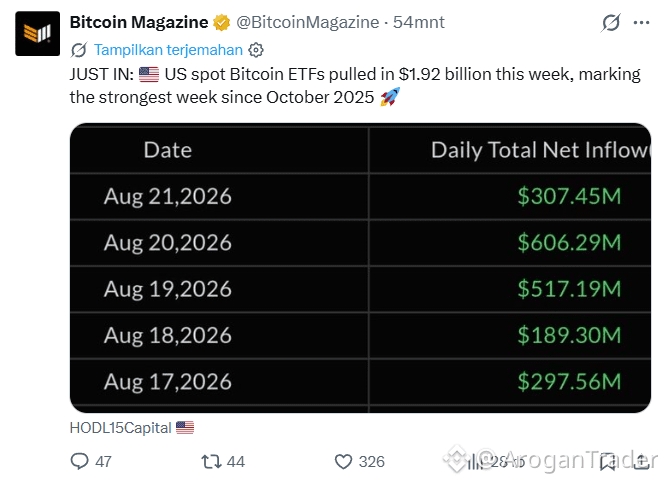This screenshot has height=484, width=666.
Task: Bookmark this tweet
Action: coord(608,461)
